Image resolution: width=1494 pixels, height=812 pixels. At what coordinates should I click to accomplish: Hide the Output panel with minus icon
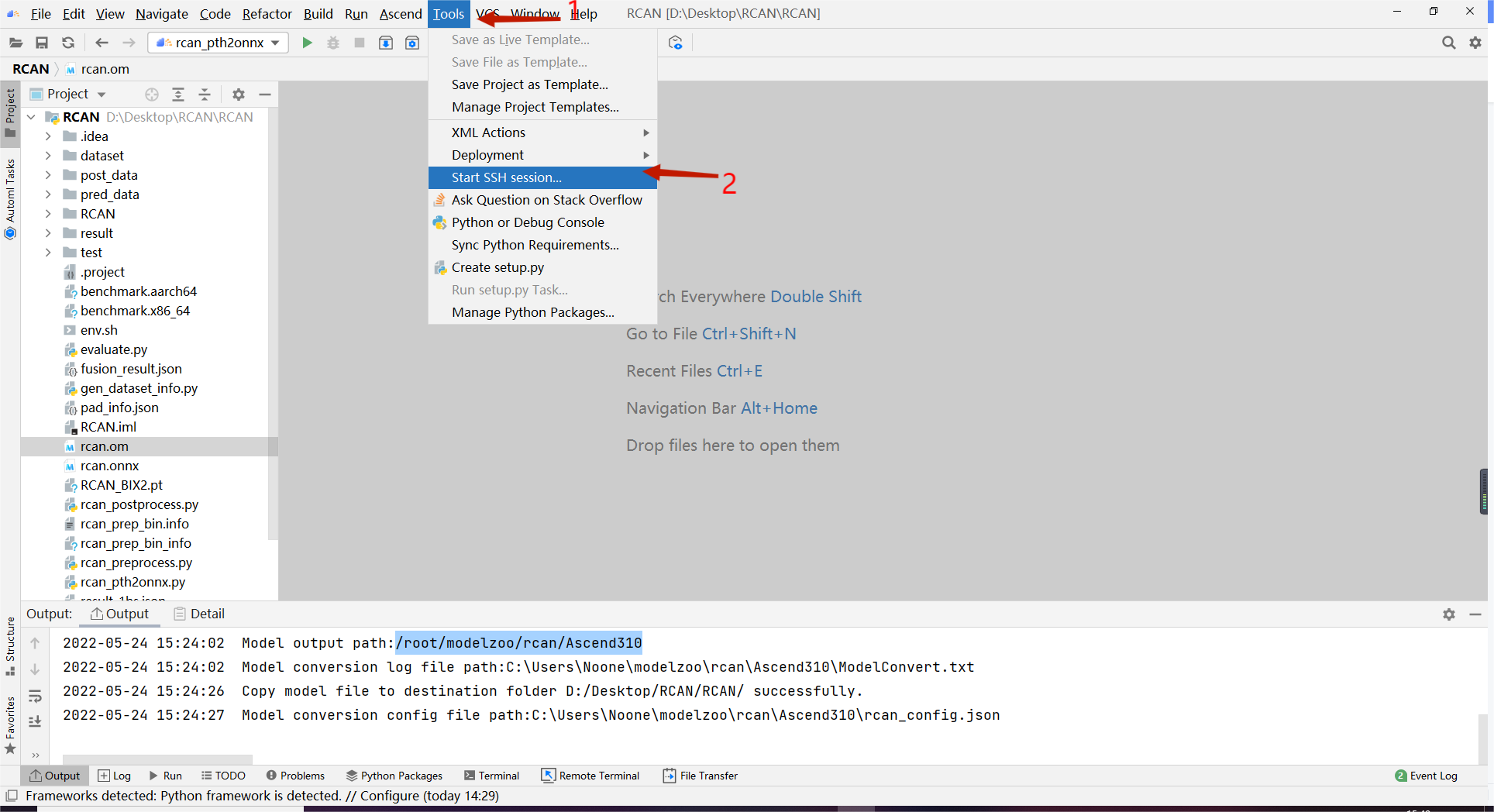(x=1475, y=614)
